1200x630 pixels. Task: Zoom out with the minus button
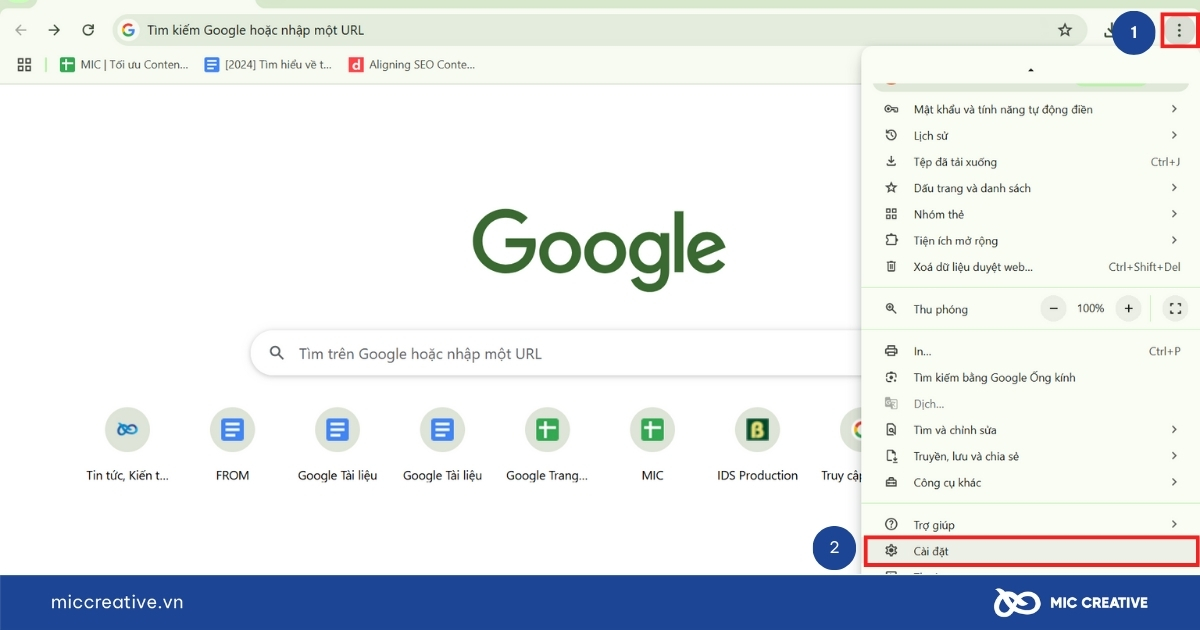click(1053, 309)
